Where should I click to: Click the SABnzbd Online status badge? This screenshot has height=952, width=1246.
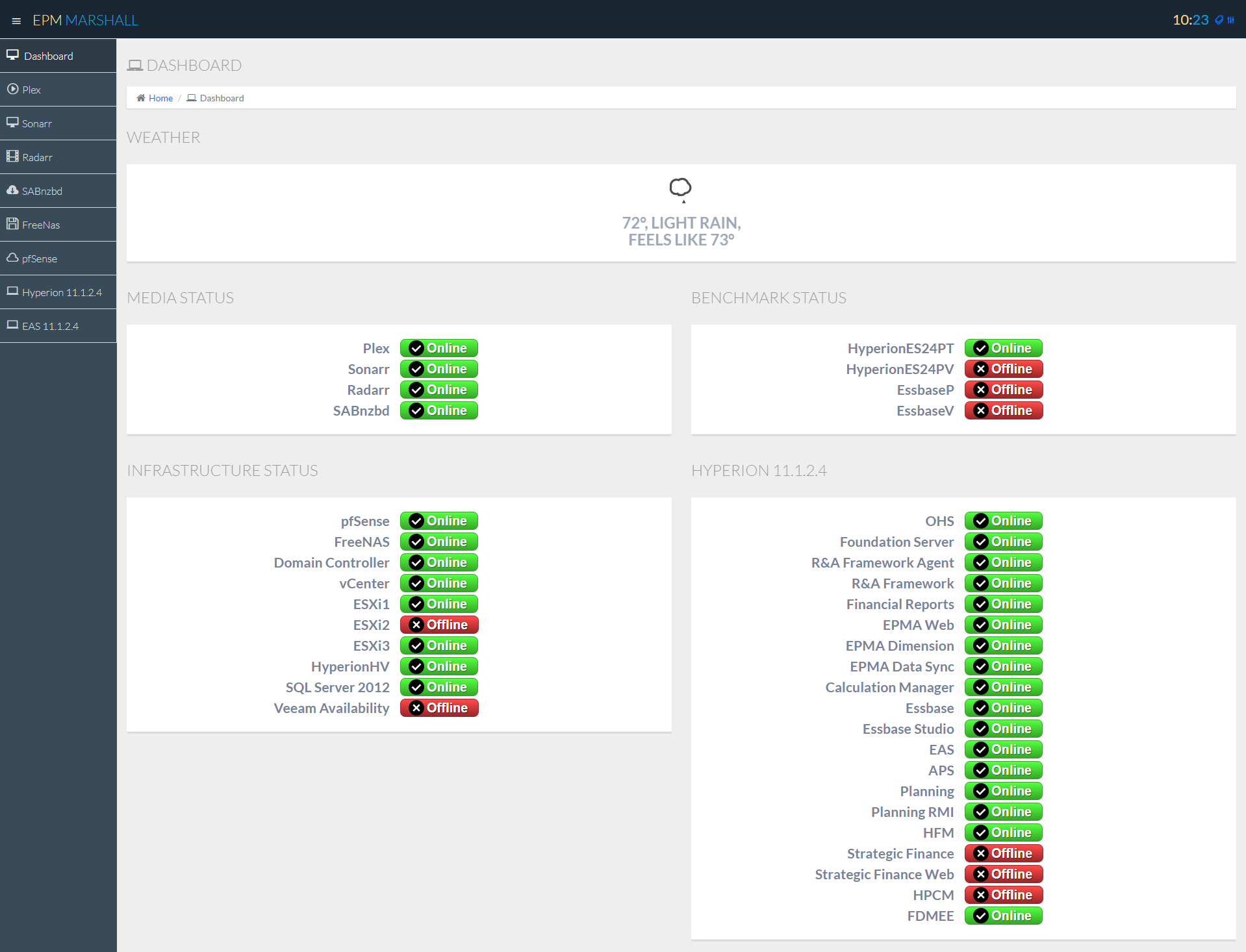(x=439, y=410)
